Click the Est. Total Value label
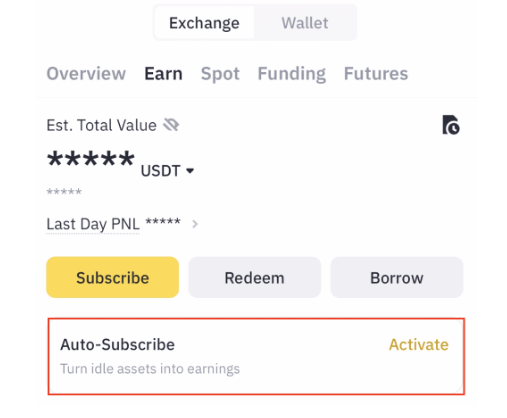Screen dimensions: 507x418 click(x=101, y=125)
